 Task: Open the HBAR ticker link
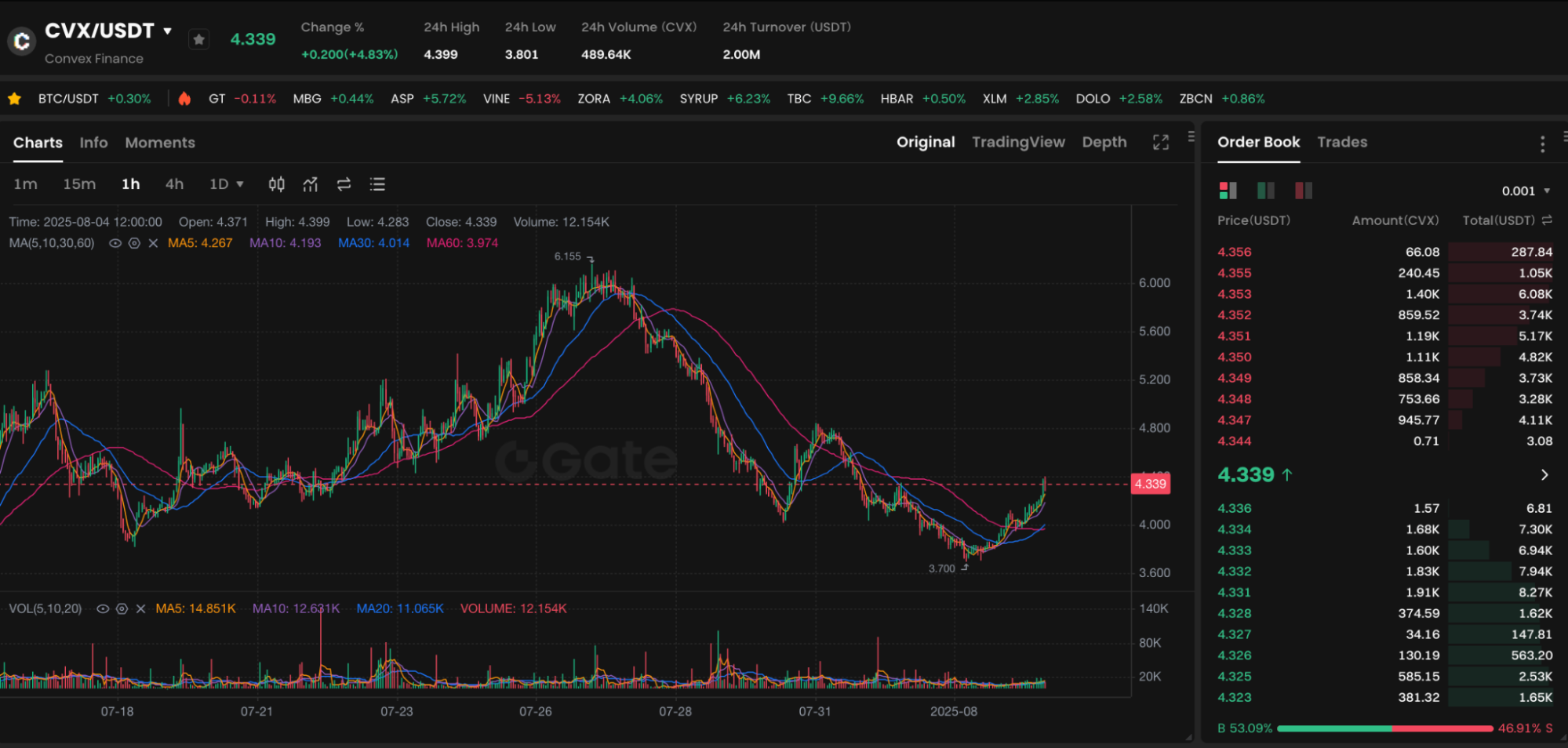(923, 99)
